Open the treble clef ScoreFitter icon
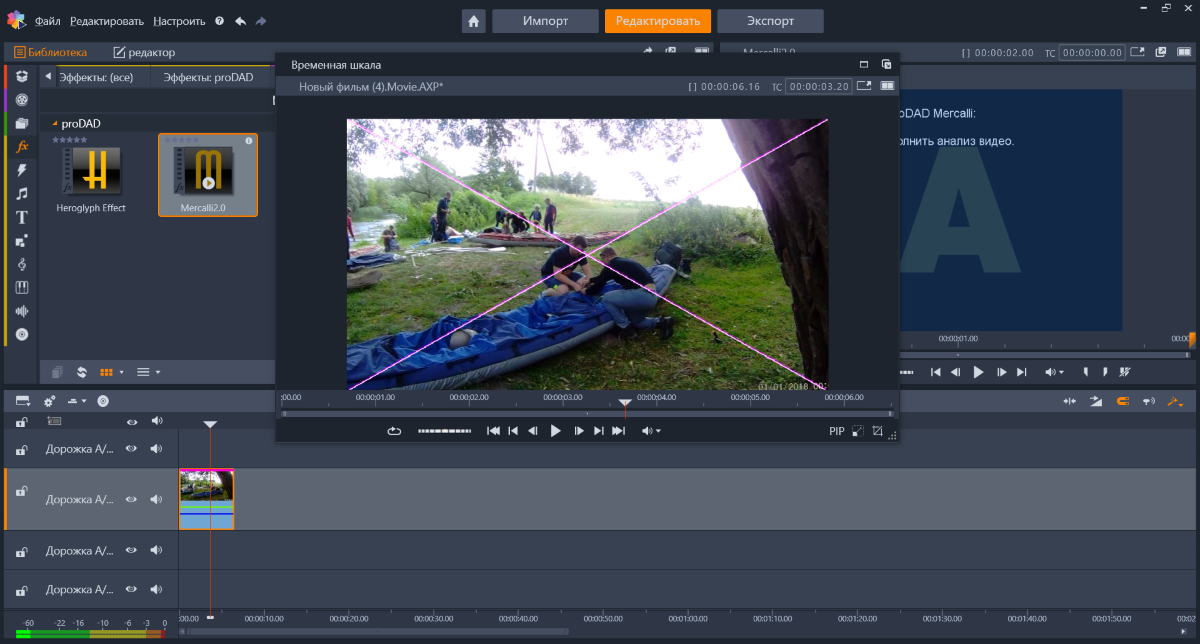This screenshot has width=1200, height=644. tap(21, 264)
